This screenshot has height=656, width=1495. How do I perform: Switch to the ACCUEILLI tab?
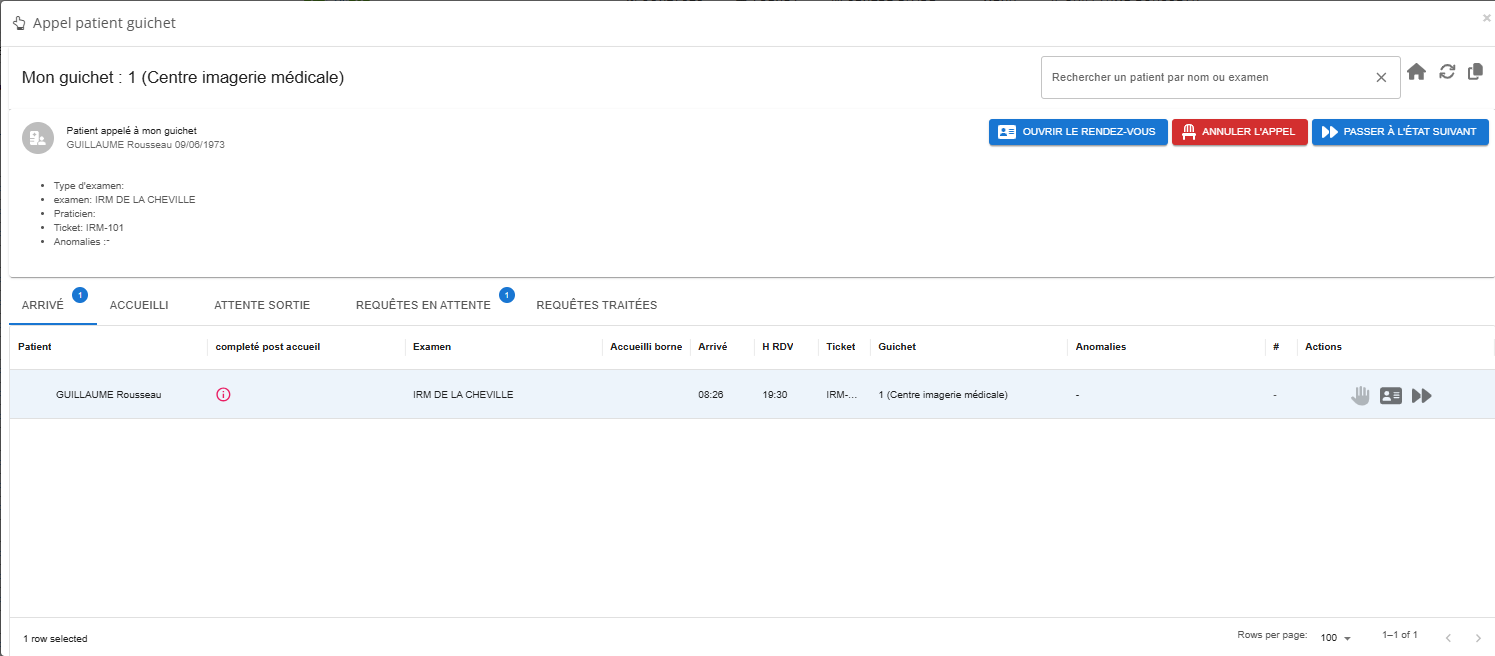139,305
